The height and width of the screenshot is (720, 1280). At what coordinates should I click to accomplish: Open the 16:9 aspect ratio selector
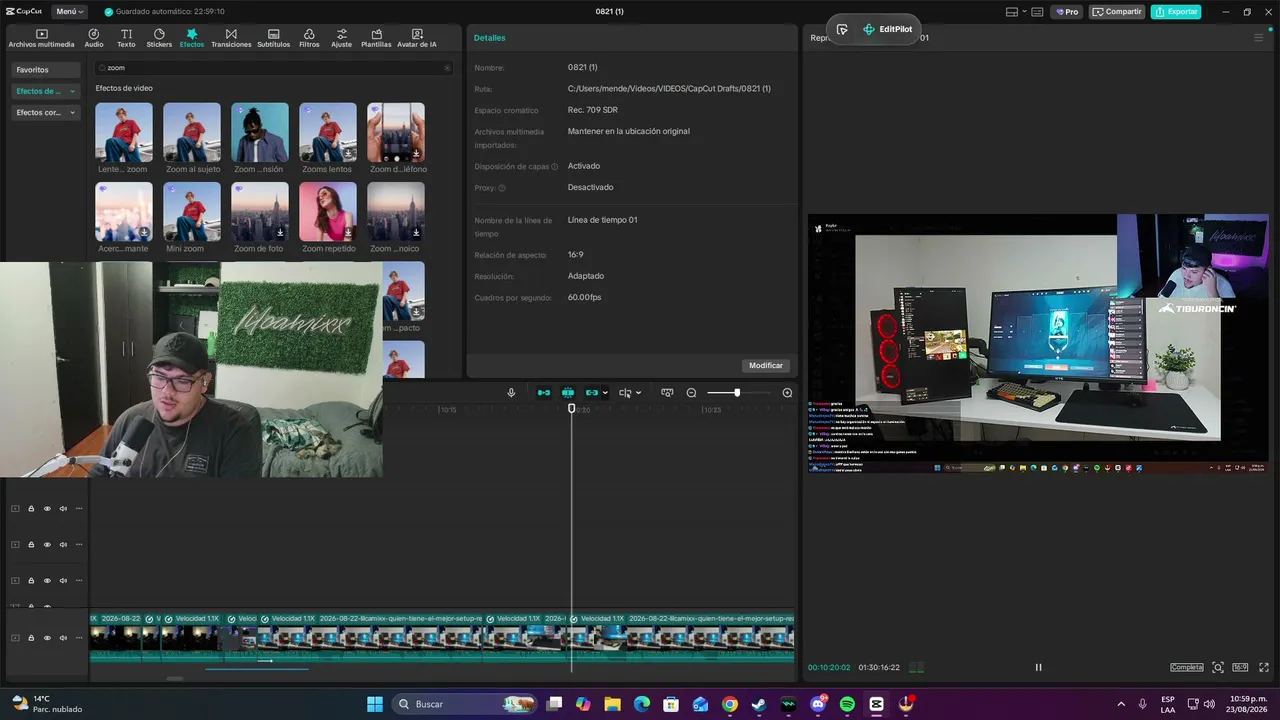click(x=1240, y=667)
